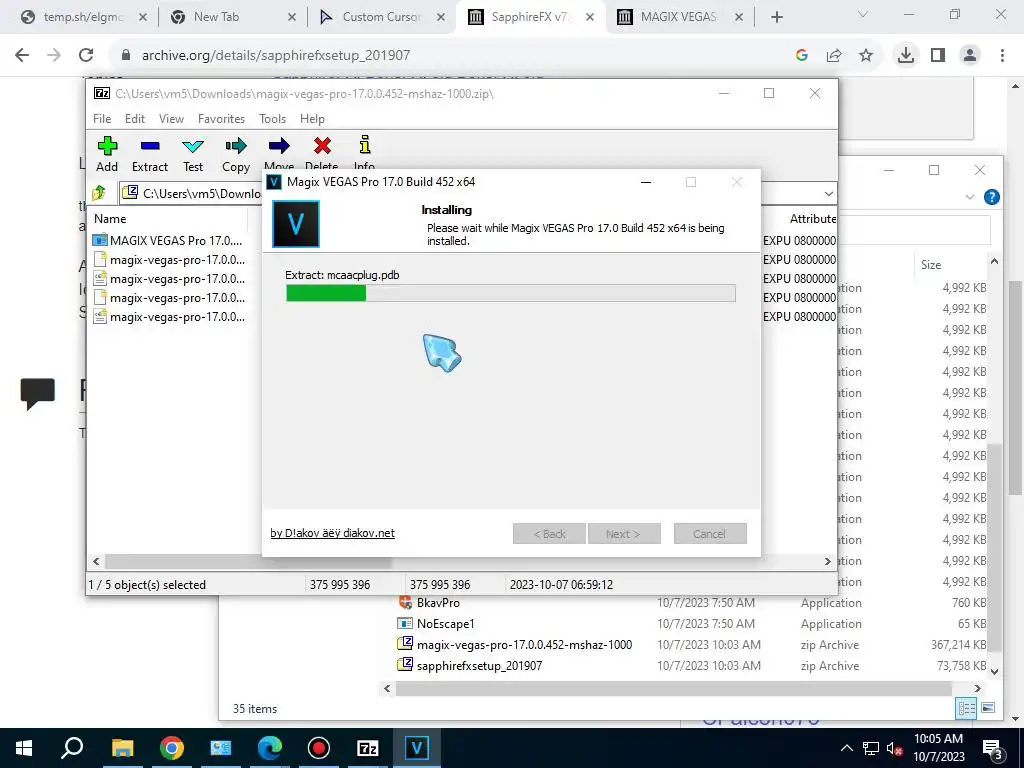The image size is (1024, 768).
Task: Open Microsoft Edge from taskbar
Action: (270, 748)
